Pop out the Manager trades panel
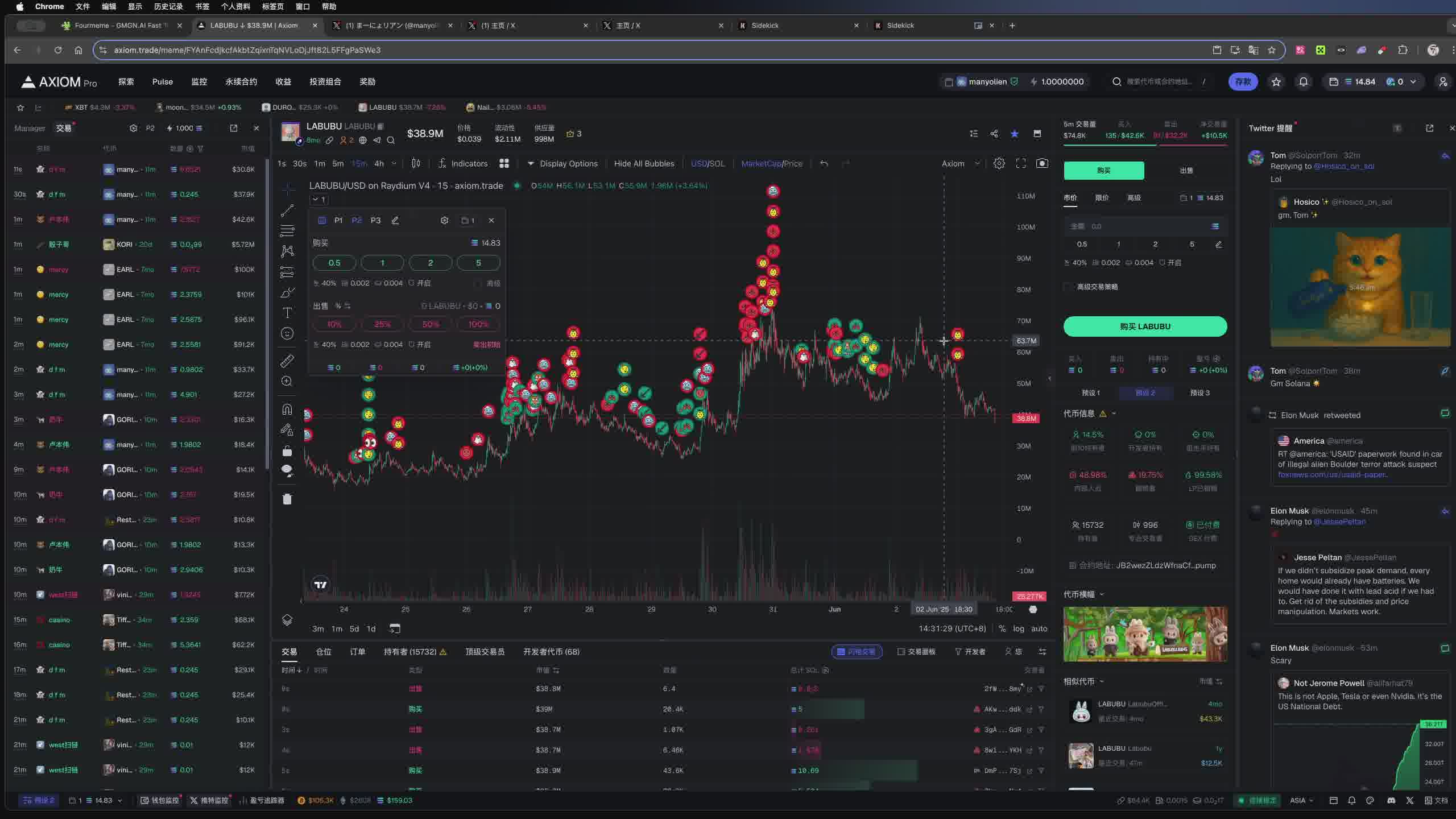The width and height of the screenshot is (1456, 819). 233,128
